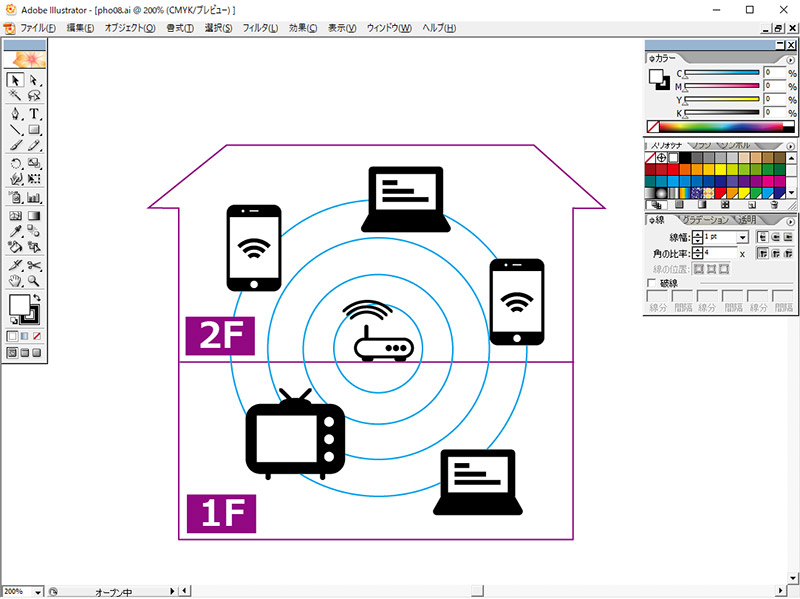
Task: Open the Swatches panel options menu
Action: point(790,146)
